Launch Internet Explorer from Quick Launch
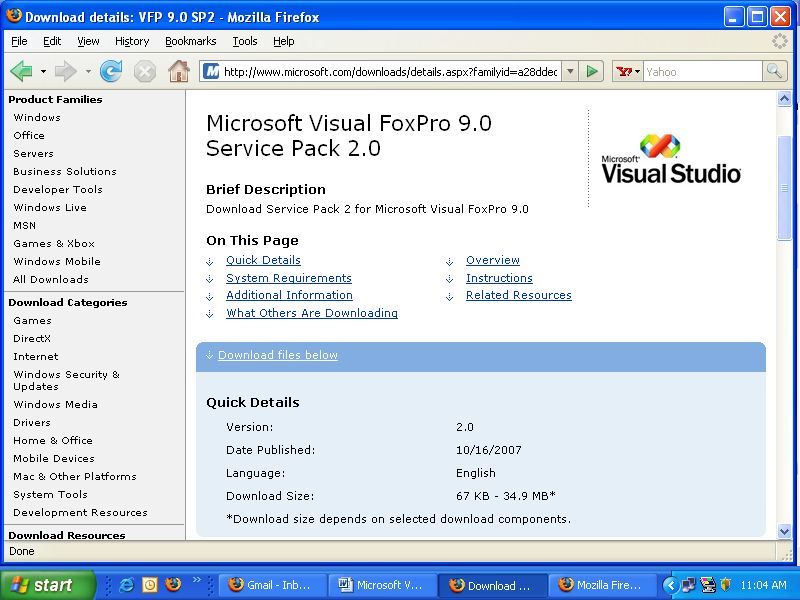The image size is (800, 600). [128, 585]
